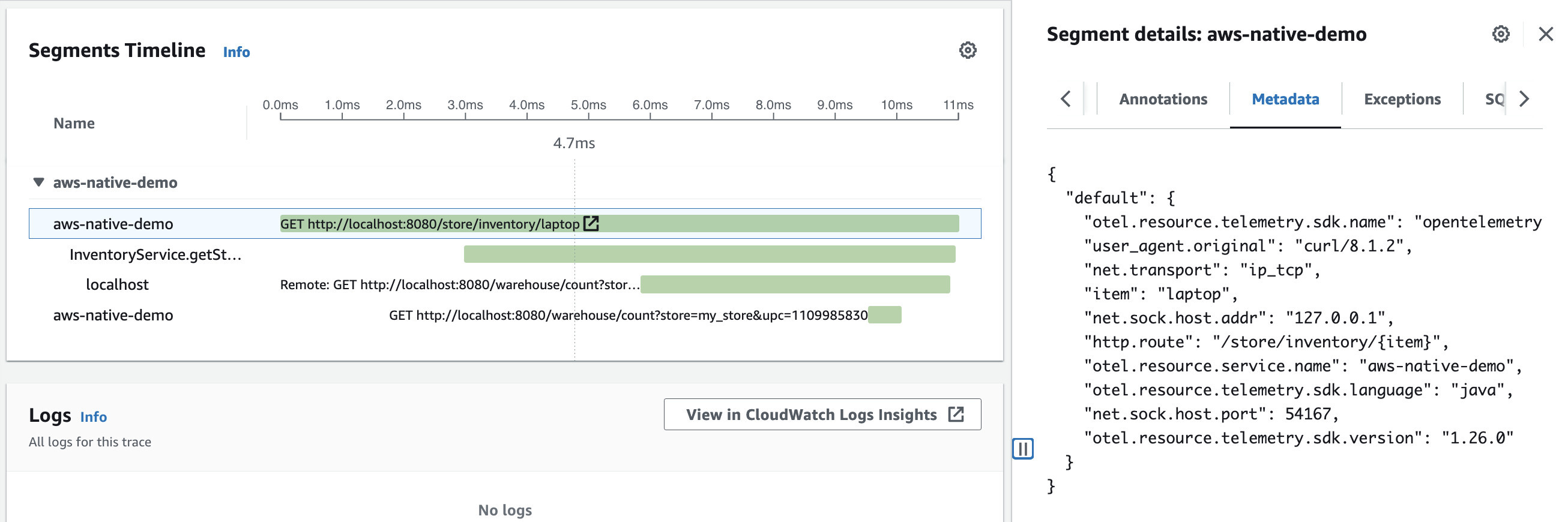Screen dimensions: 1568x522
Task: Select the InventoryService.getSt... subsegment row
Action: (505, 254)
